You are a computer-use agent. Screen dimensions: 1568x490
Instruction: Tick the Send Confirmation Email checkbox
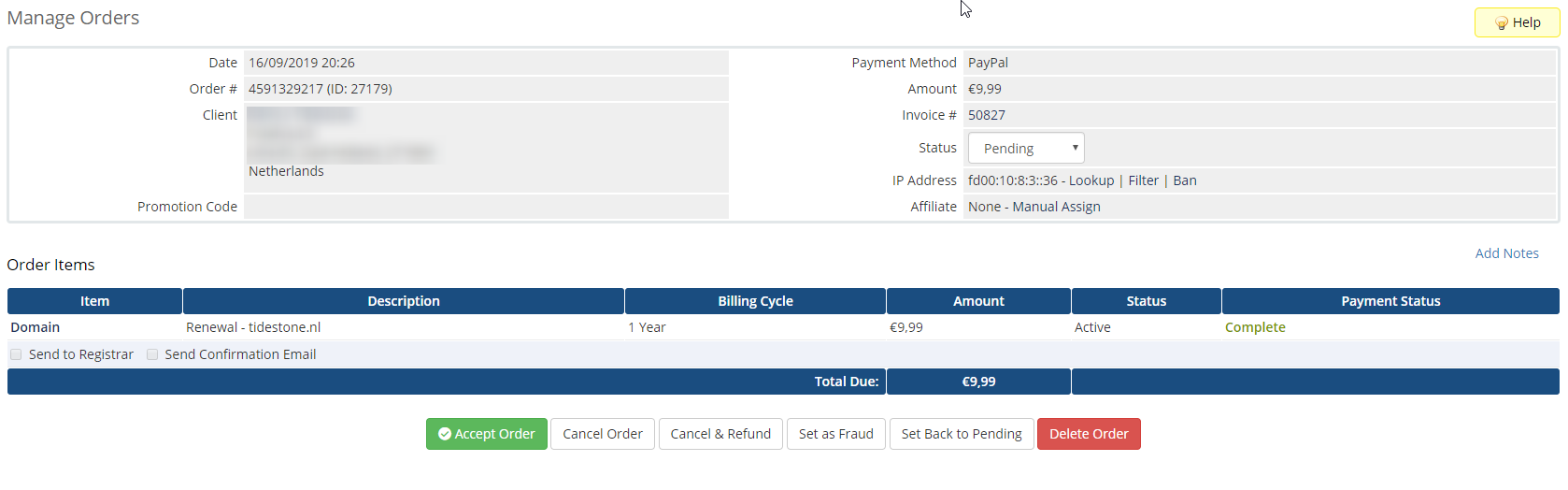coord(152,354)
